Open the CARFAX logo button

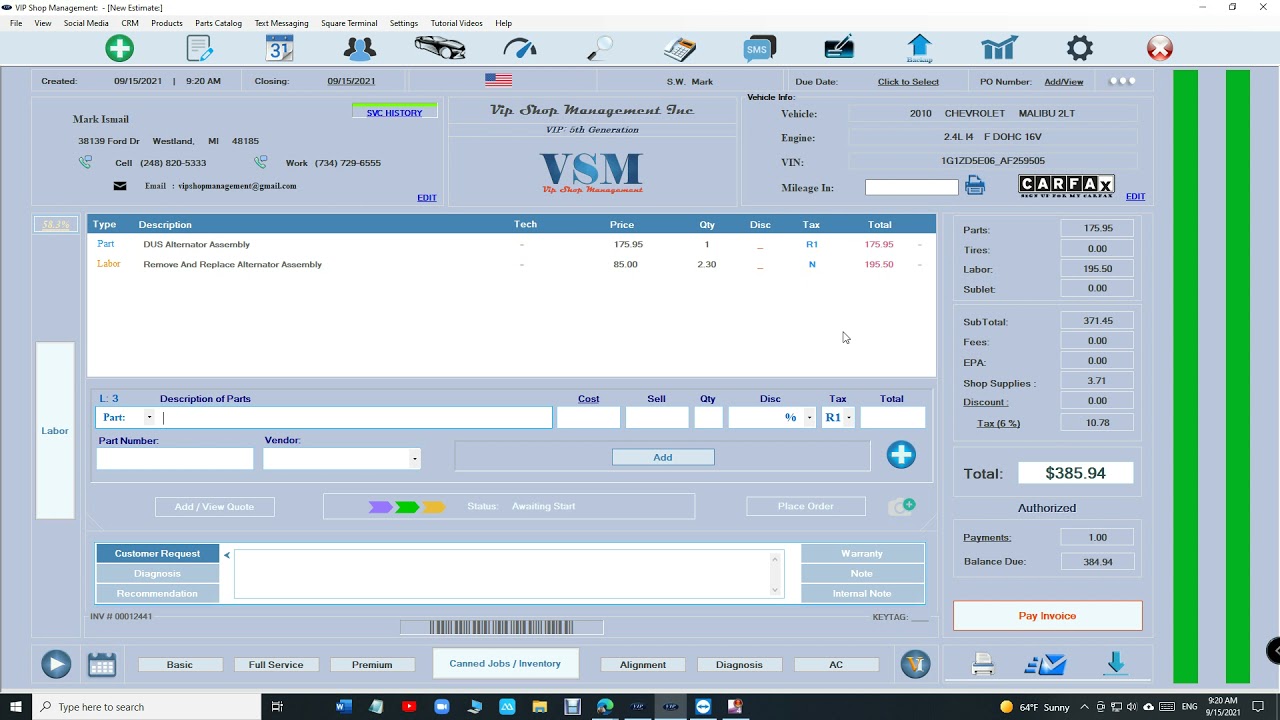click(x=1066, y=185)
